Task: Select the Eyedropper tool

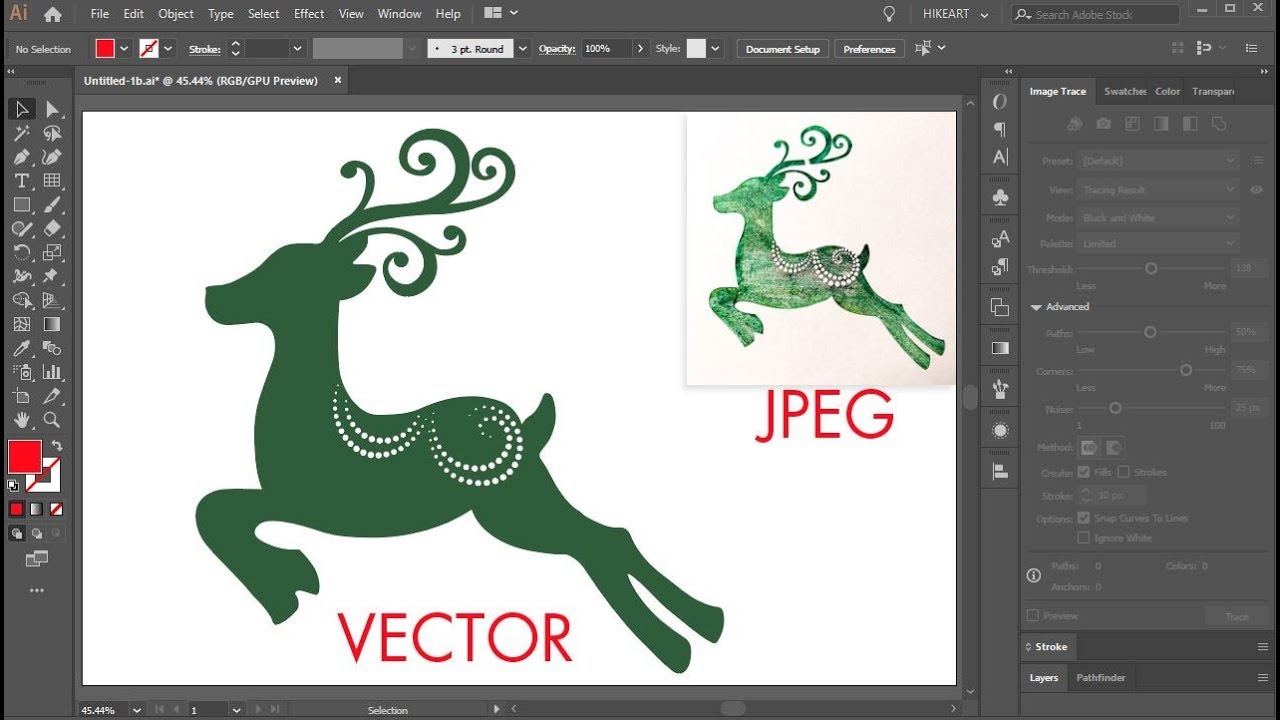Action: [21, 348]
